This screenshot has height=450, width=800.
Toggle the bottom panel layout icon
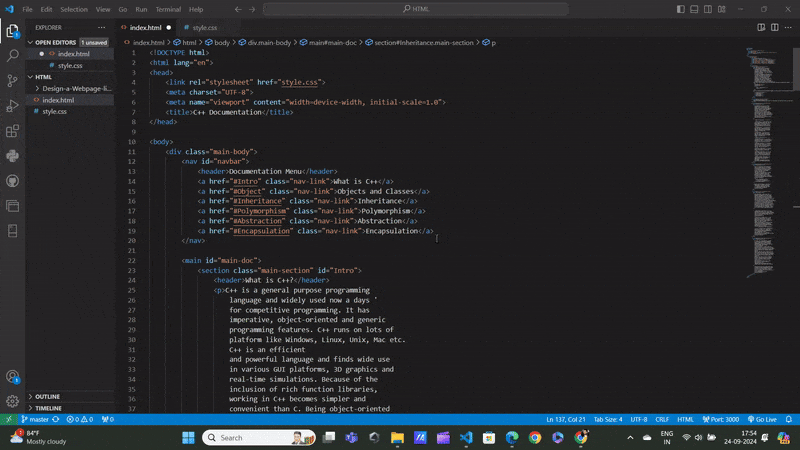pyautogui.click(x=694, y=9)
